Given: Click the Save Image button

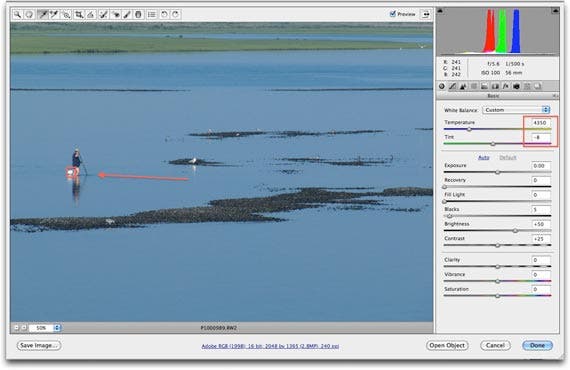Looking at the screenshot, I should pyautogui.click(x=39, y=345).
